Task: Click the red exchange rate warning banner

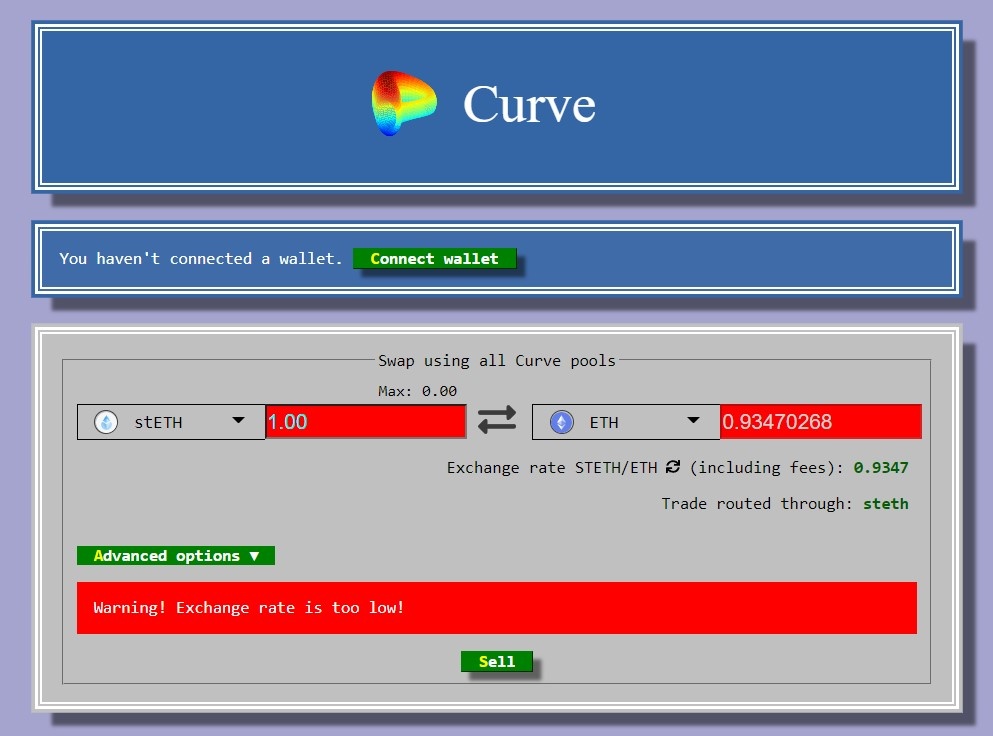Action: [x=496, y=608]
